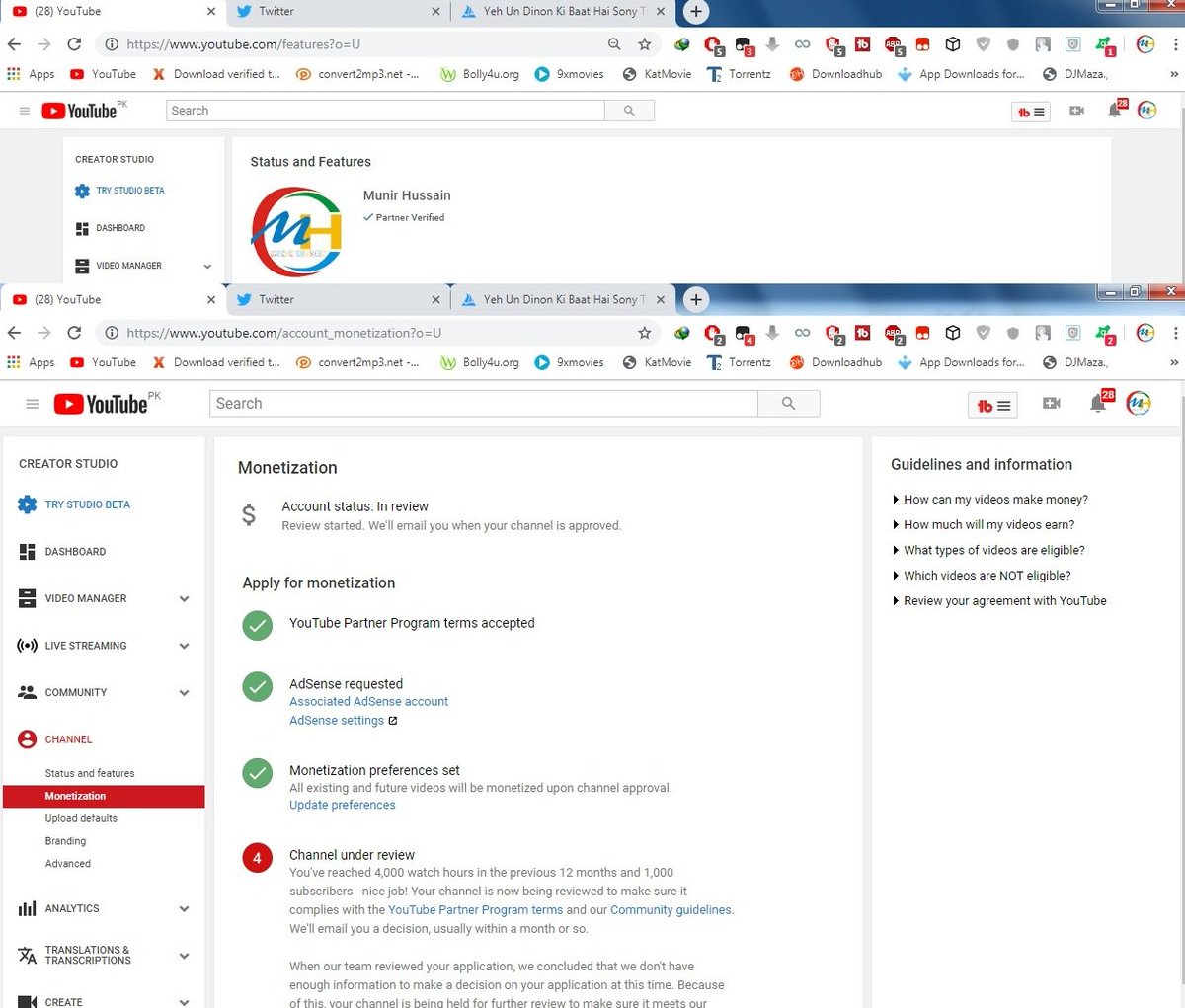Expand Translations & Transcriptions section

pos(184,956)
